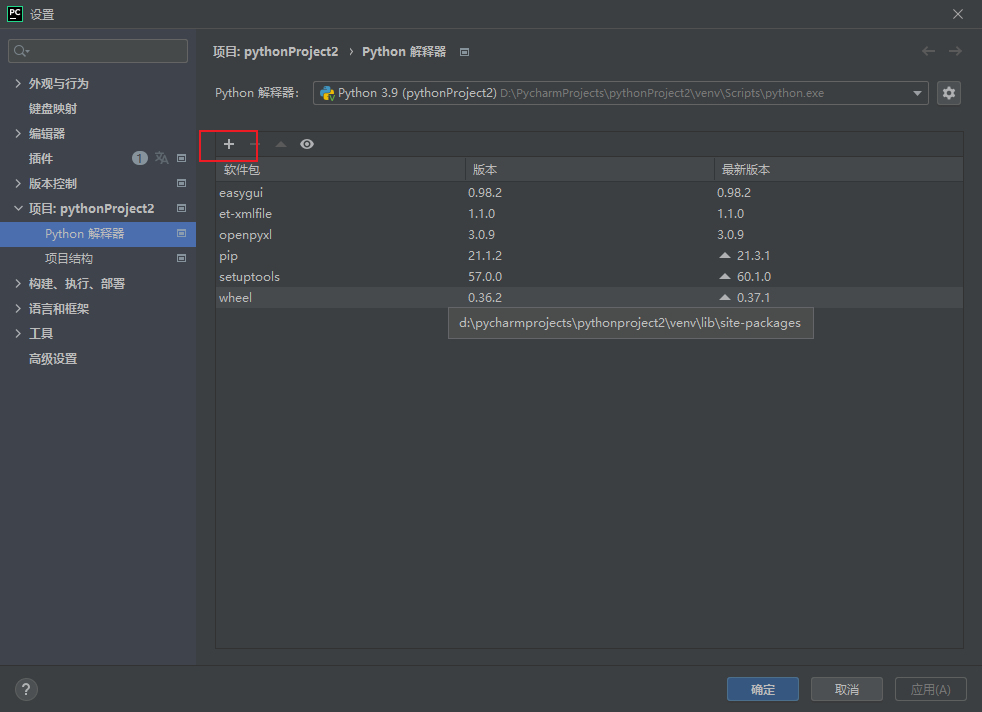Open the Python interpreter dropdown
The height and width of the screenshot is (712, 982).
(x=917, y=92)
